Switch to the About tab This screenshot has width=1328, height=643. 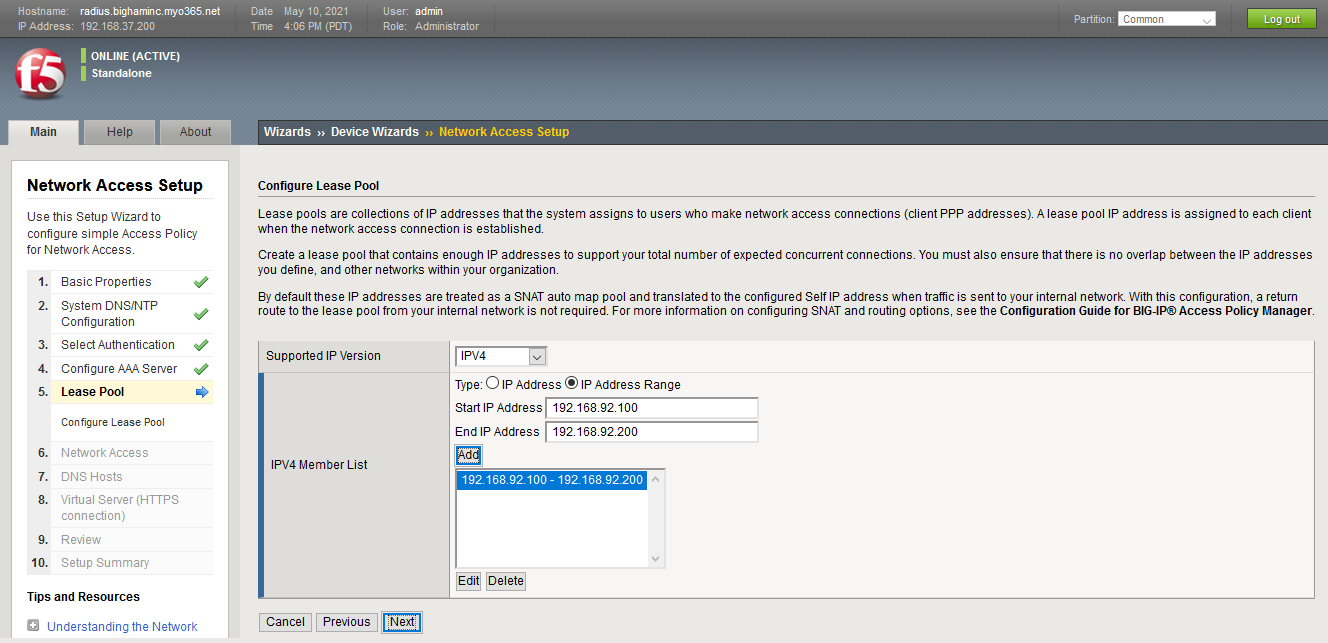click(195, 131)
